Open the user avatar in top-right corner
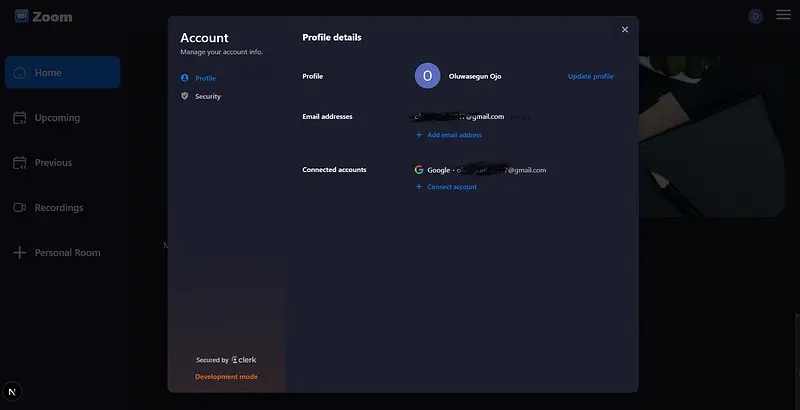 coord(756,16)
